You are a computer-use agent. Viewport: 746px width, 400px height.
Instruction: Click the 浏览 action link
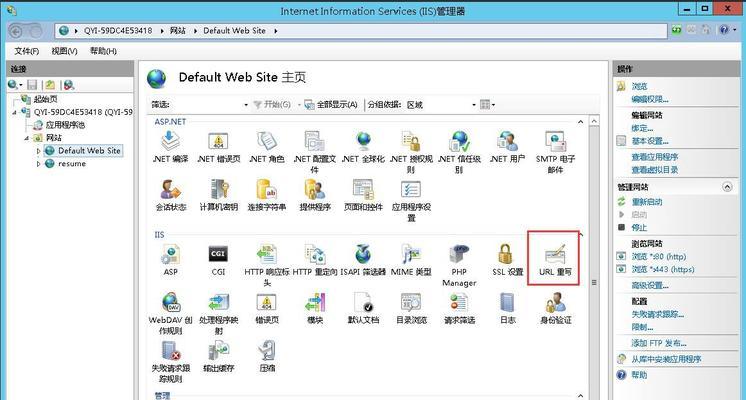(x=639, y=86)
